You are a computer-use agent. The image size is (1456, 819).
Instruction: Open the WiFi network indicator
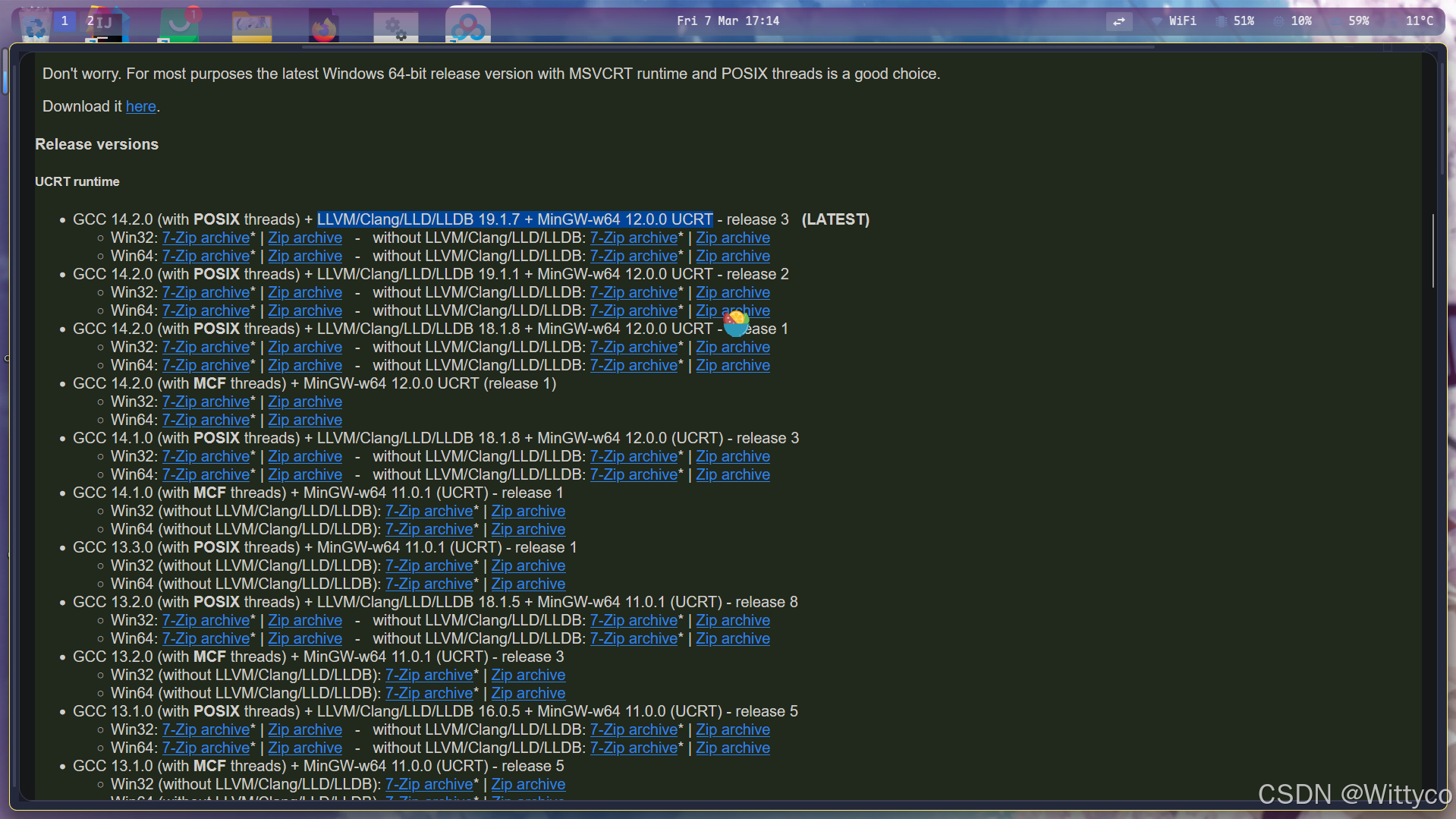tap(1174, 21)
